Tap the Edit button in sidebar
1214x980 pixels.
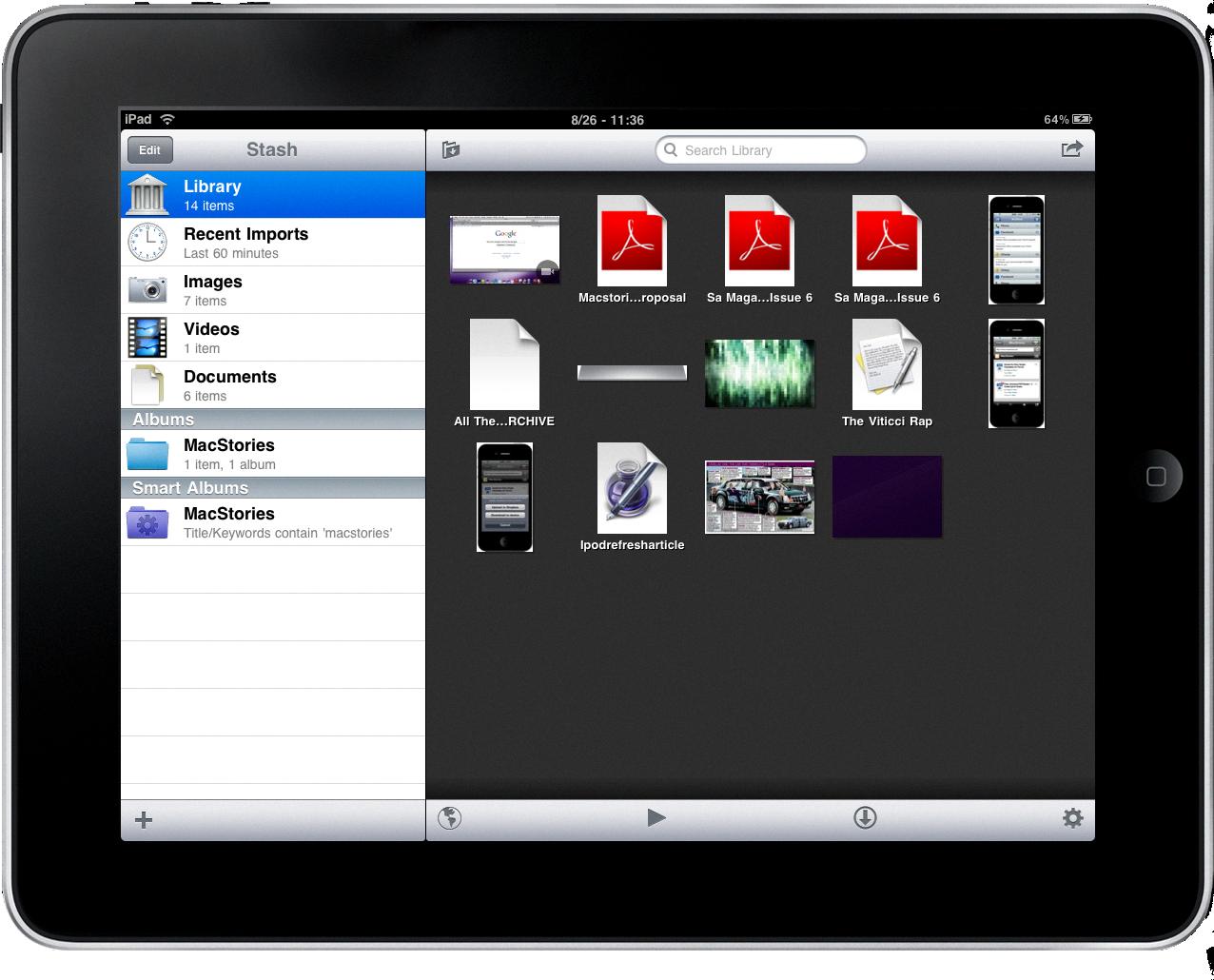(x=149, y=150)
